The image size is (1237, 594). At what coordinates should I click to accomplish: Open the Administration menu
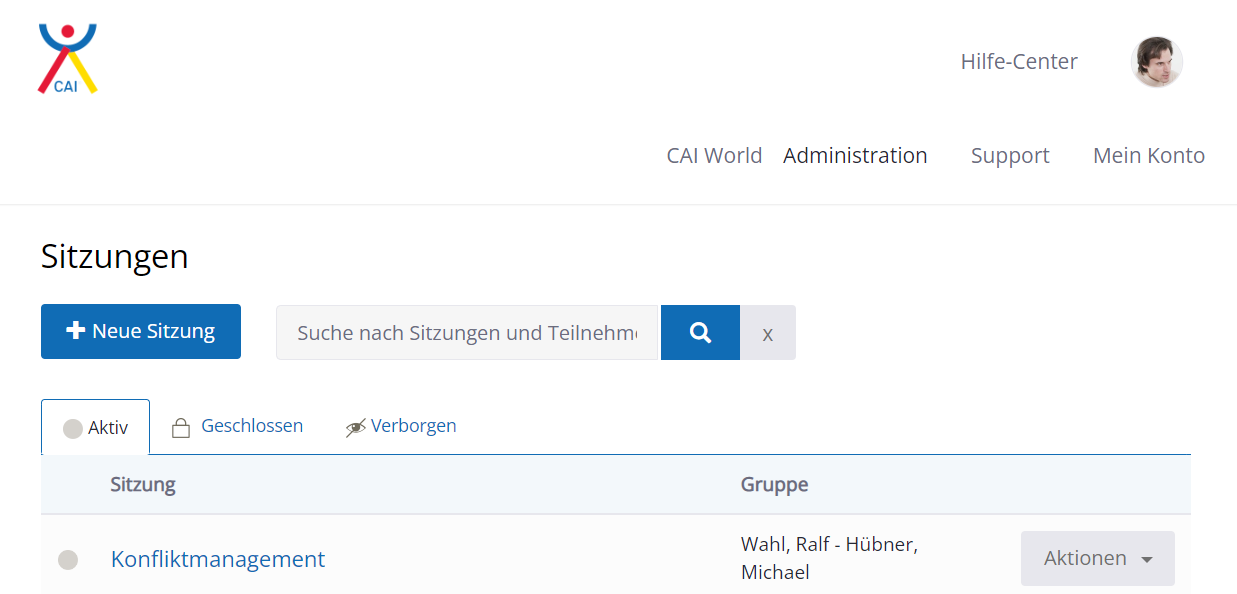(855, 156)
